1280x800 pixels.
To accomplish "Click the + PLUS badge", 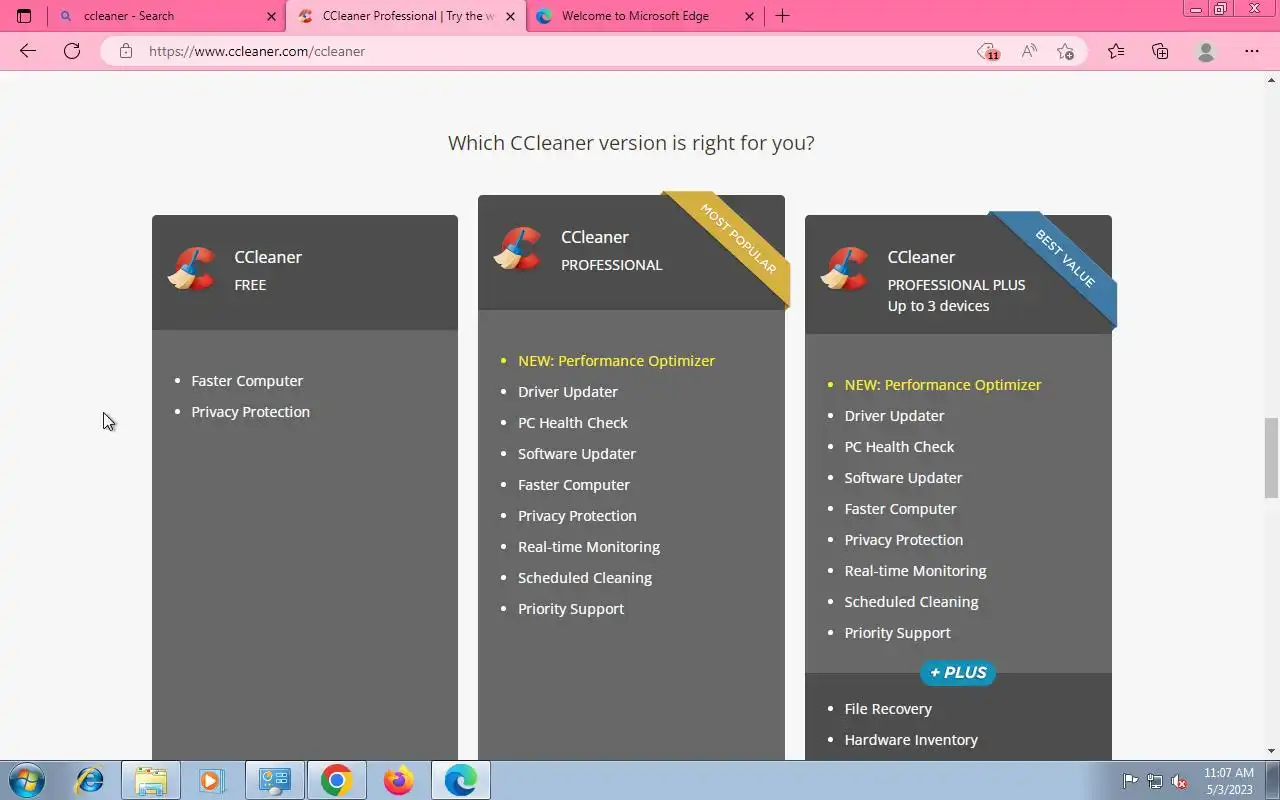I will pos(958,673).
